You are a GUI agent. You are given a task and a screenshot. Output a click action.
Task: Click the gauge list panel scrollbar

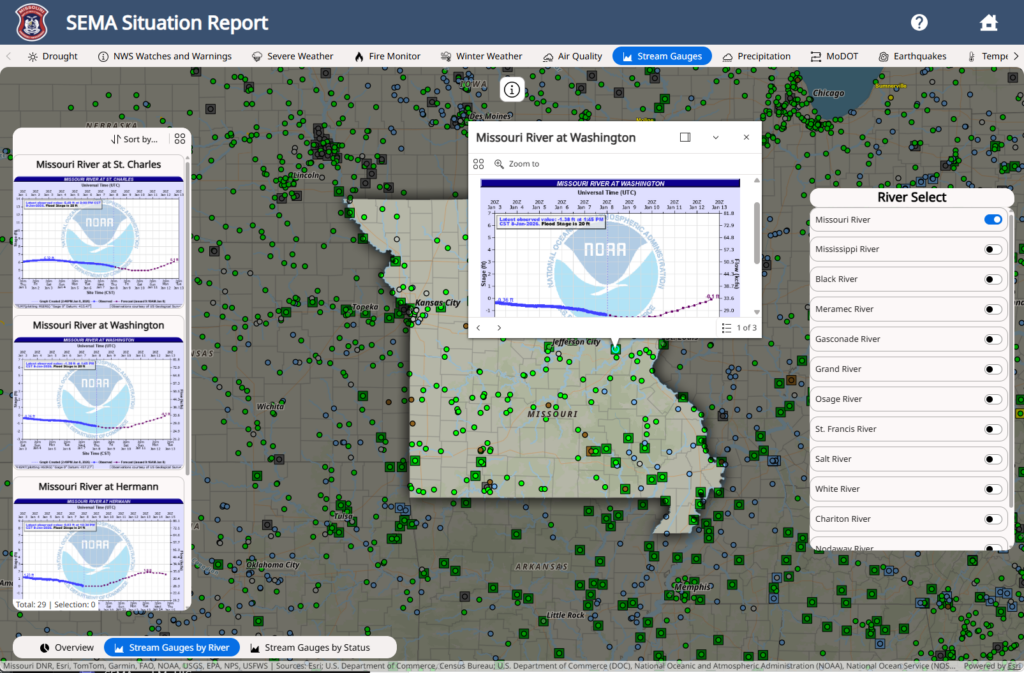(187, 317)
